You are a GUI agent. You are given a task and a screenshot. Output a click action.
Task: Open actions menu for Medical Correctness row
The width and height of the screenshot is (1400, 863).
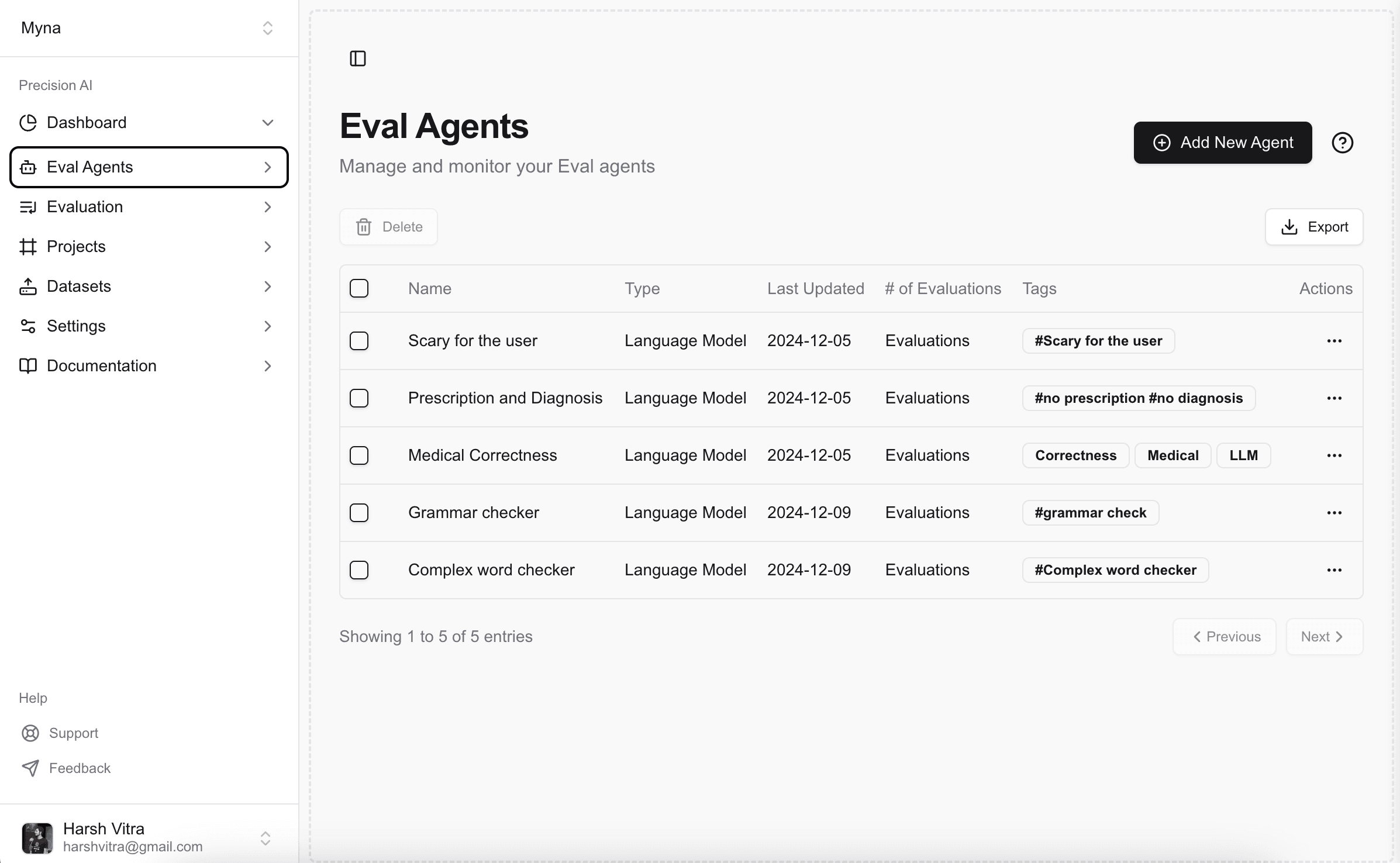tap(1334, 455)
